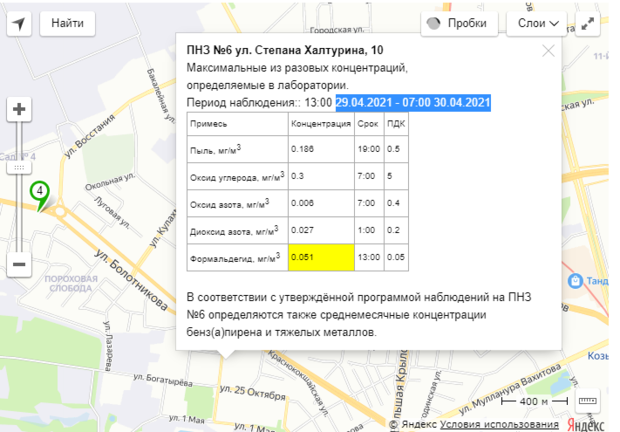The width and height of the screenshot is (620, 432).
Task: Expand the map to fullscreen
Action: click(x=589, y=23)
